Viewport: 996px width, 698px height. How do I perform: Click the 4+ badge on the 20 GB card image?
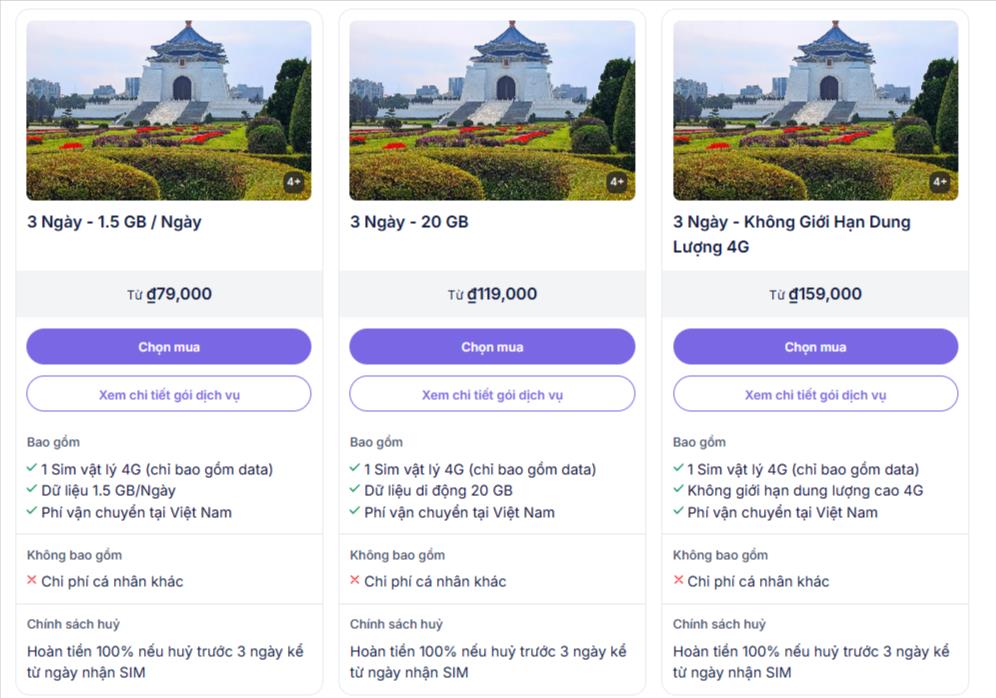[617, 182]
